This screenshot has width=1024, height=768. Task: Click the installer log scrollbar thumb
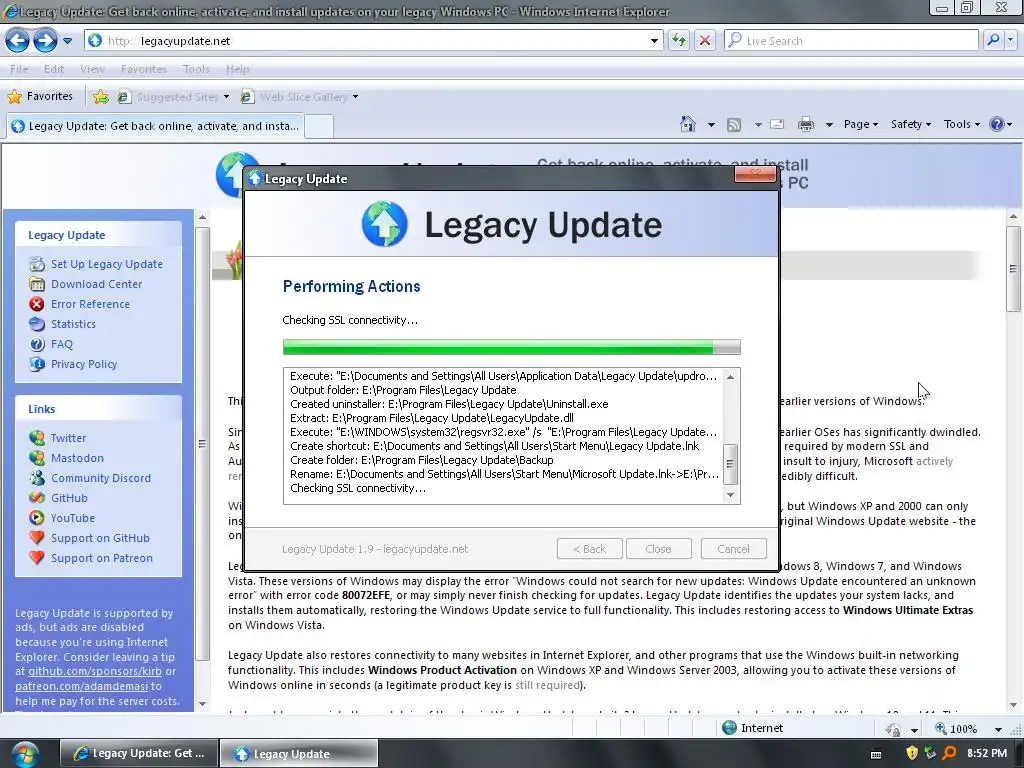pos(730,464)
